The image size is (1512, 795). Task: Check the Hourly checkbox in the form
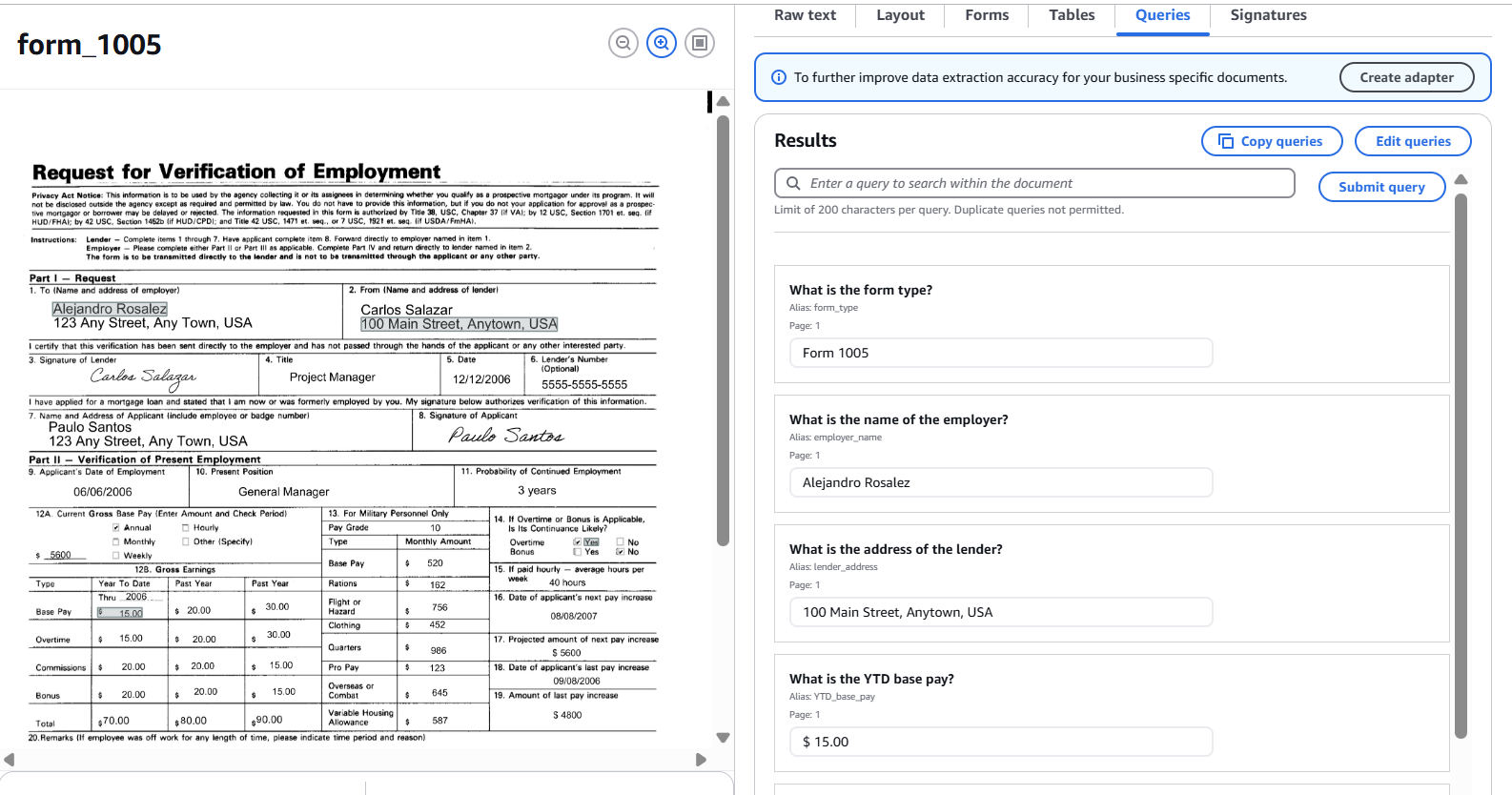(x=186, y=527)
